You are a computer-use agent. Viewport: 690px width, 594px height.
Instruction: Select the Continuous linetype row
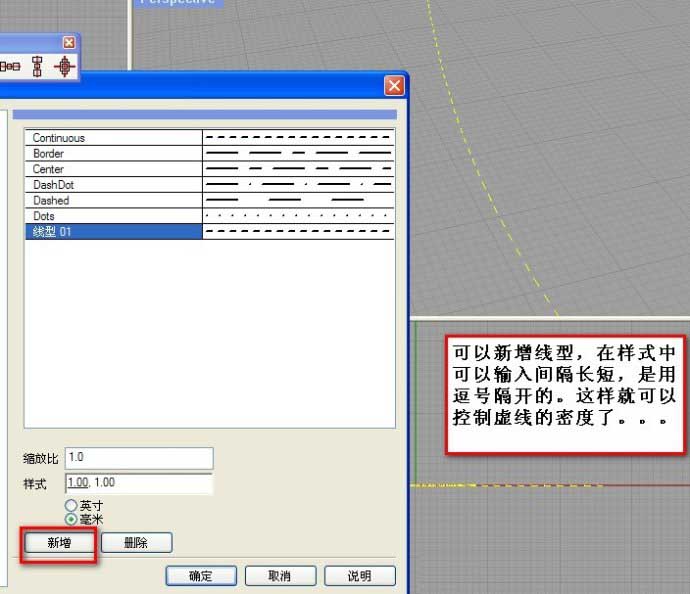[209, 138]
